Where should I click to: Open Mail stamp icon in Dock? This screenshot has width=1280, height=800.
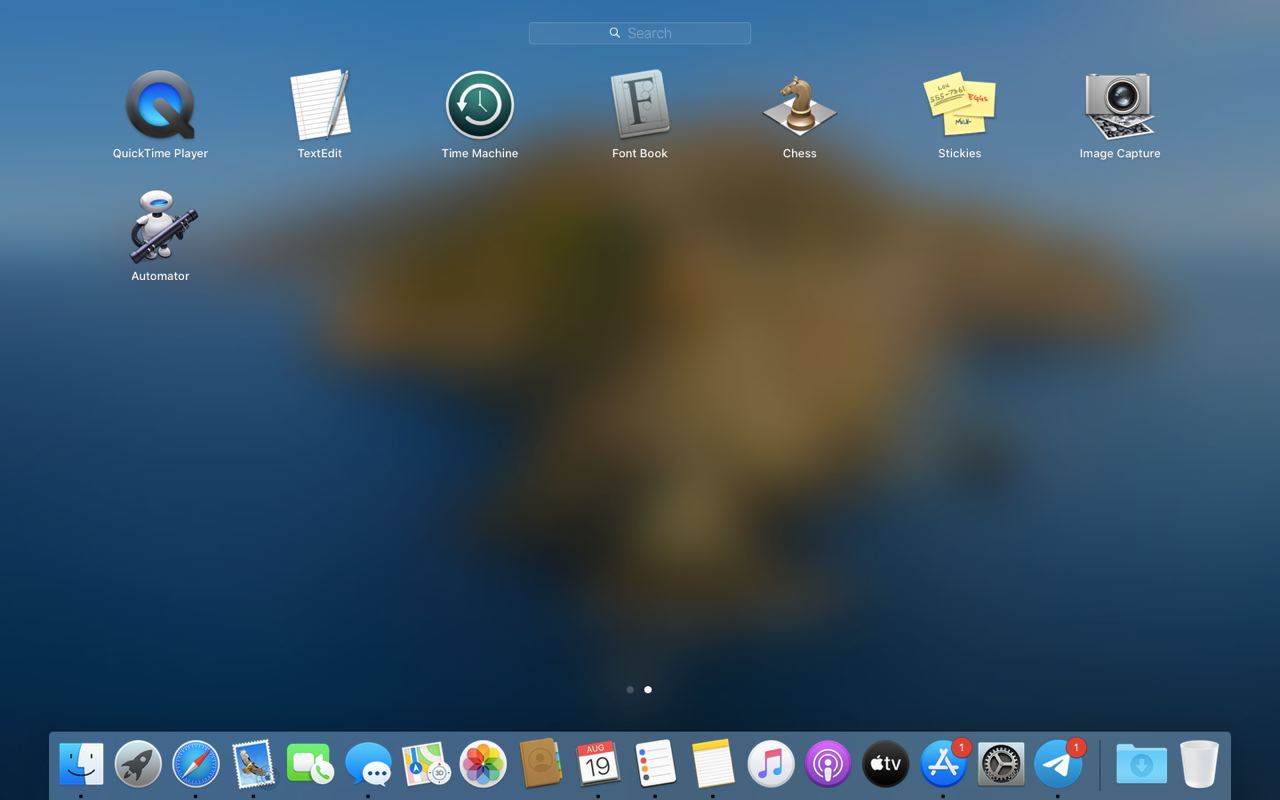pos(253,764)
